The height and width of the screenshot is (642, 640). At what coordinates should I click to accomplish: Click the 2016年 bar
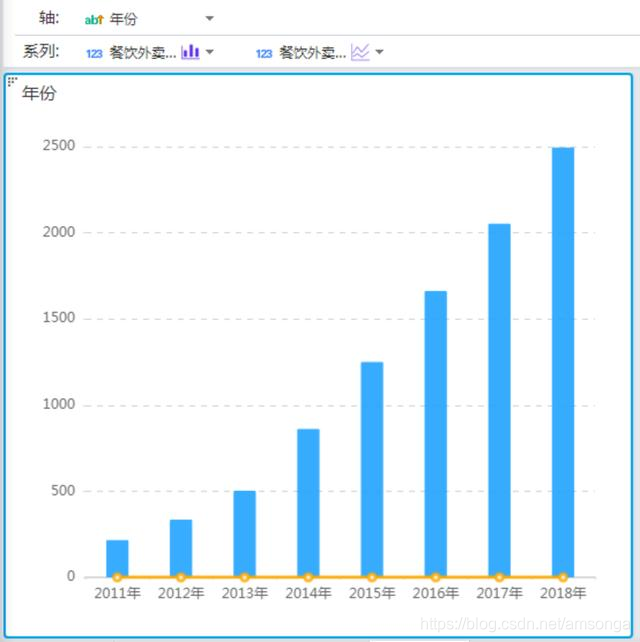tap(436, 434)
